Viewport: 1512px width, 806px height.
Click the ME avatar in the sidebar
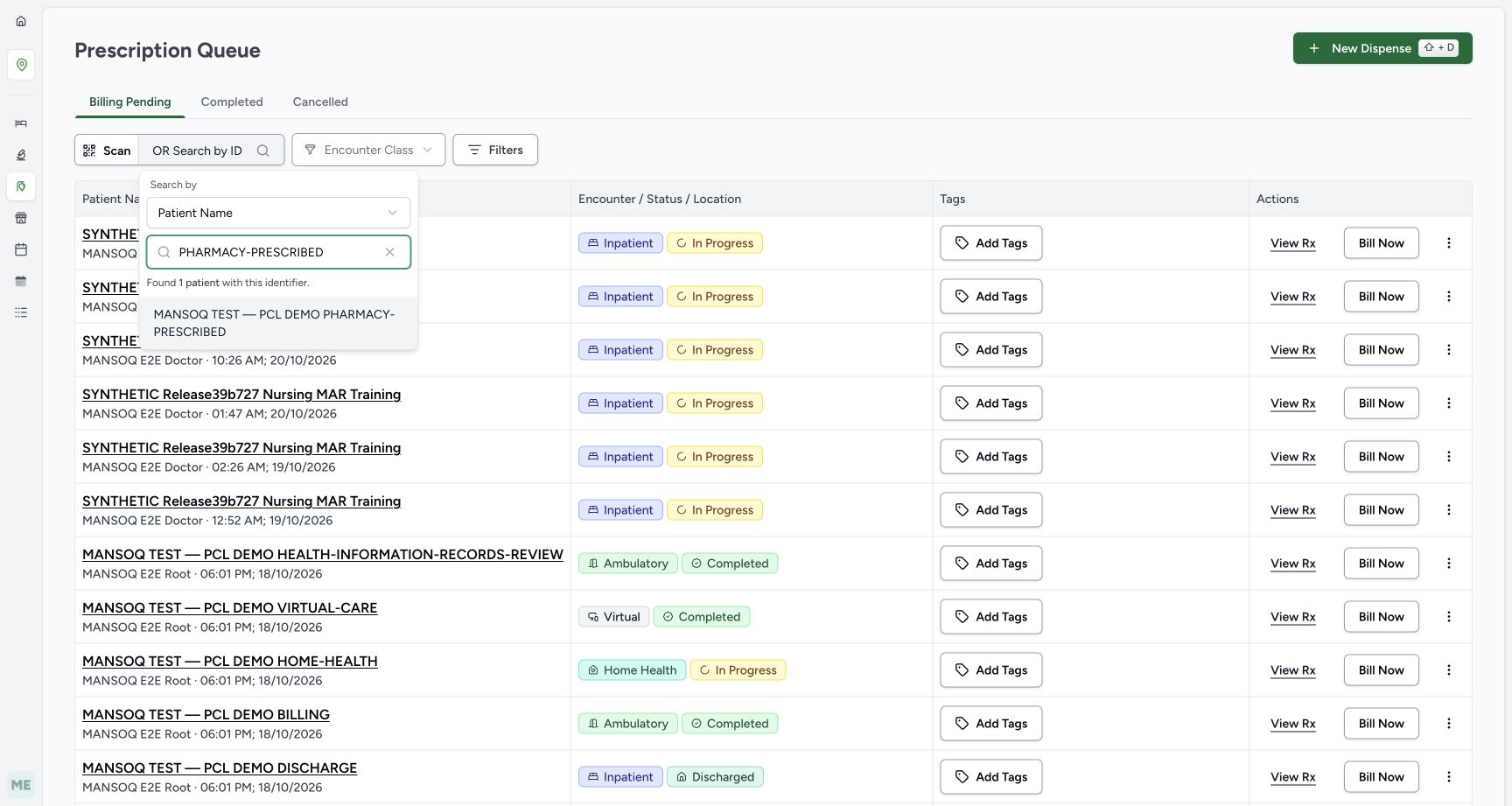pyautogui.click(x=21, y=785)
